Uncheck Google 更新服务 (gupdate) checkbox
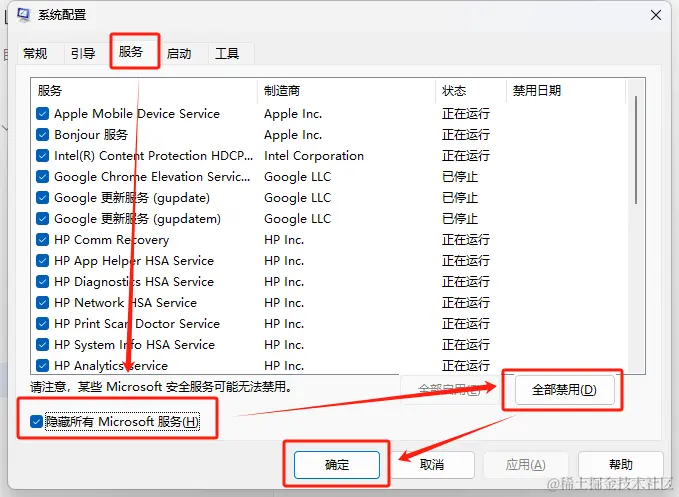Viewport: 679px width, 497px height. point(42,197)
